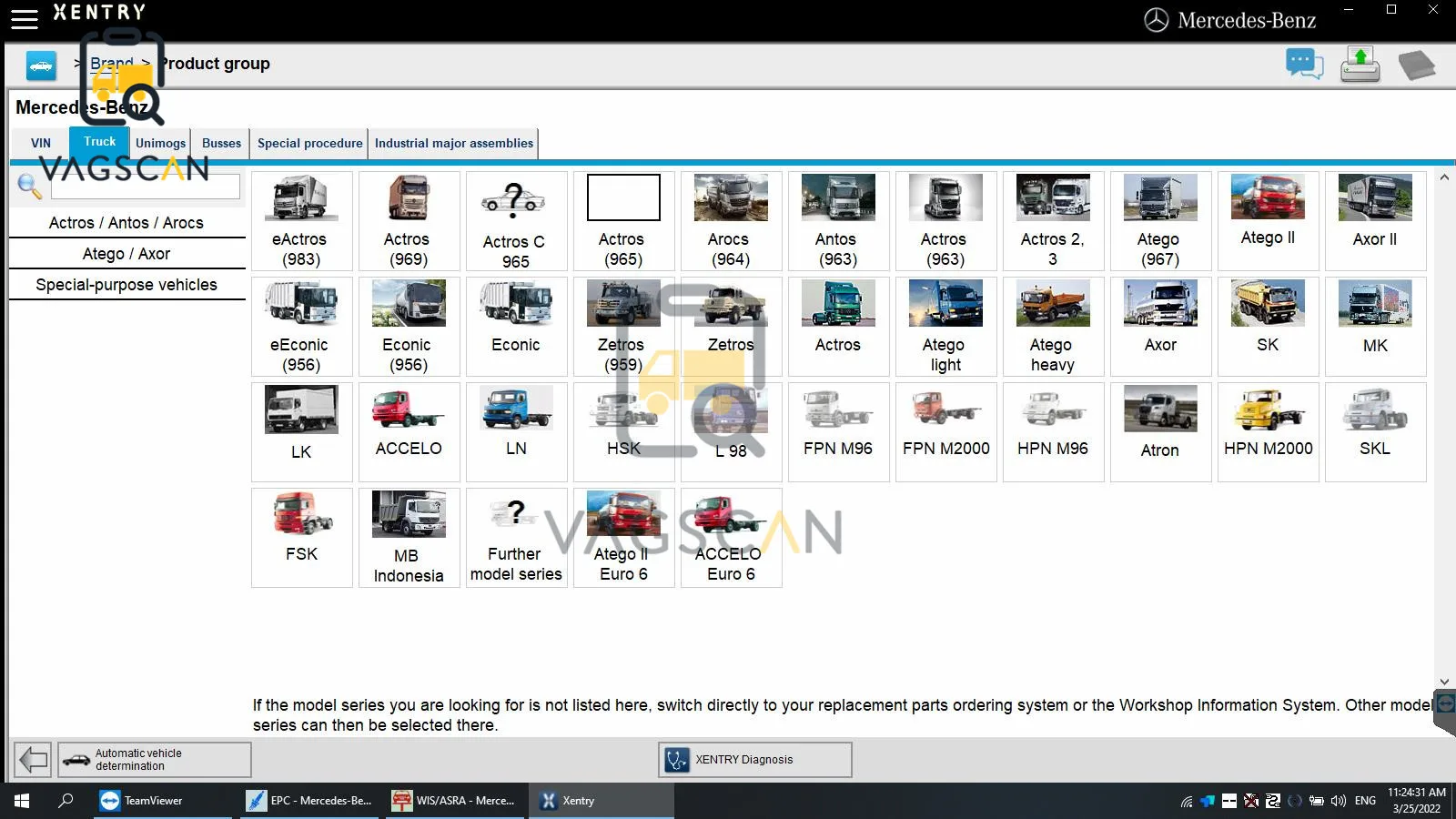Select the Atron model
Image resolution: width=1456 pixels, height=819 pixels.
pyautogui.click(x=1160, y=432)
